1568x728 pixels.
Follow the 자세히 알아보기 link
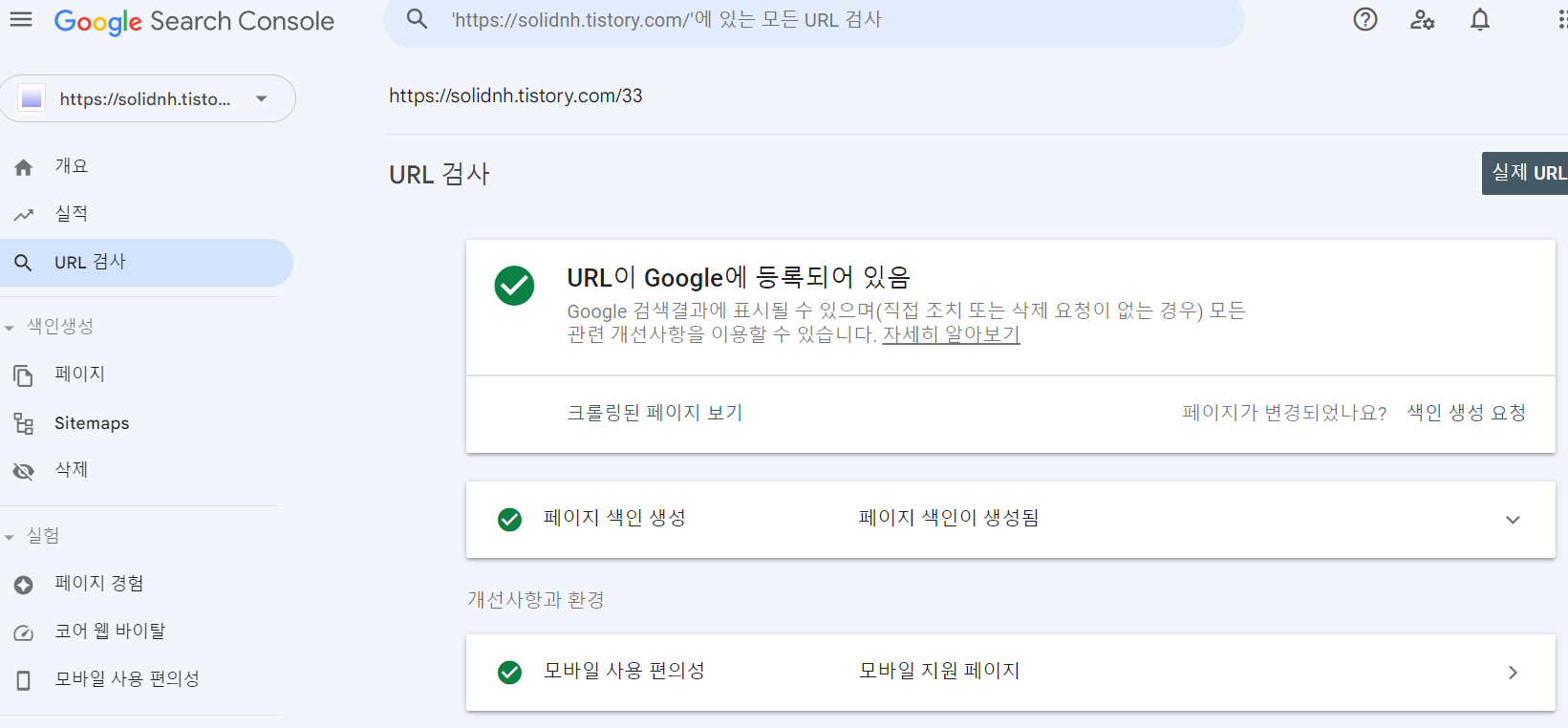click(951, 334)
